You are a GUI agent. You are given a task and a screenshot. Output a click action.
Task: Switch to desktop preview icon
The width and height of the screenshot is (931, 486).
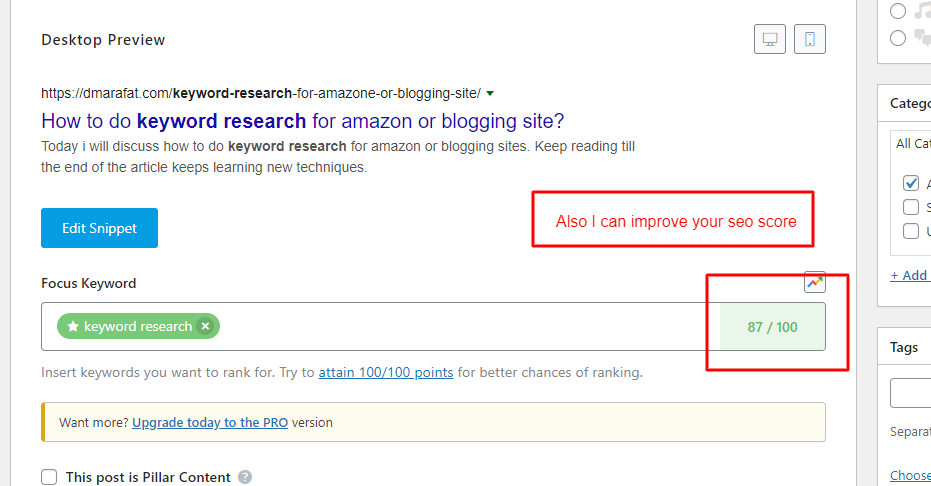click(770, 40)
